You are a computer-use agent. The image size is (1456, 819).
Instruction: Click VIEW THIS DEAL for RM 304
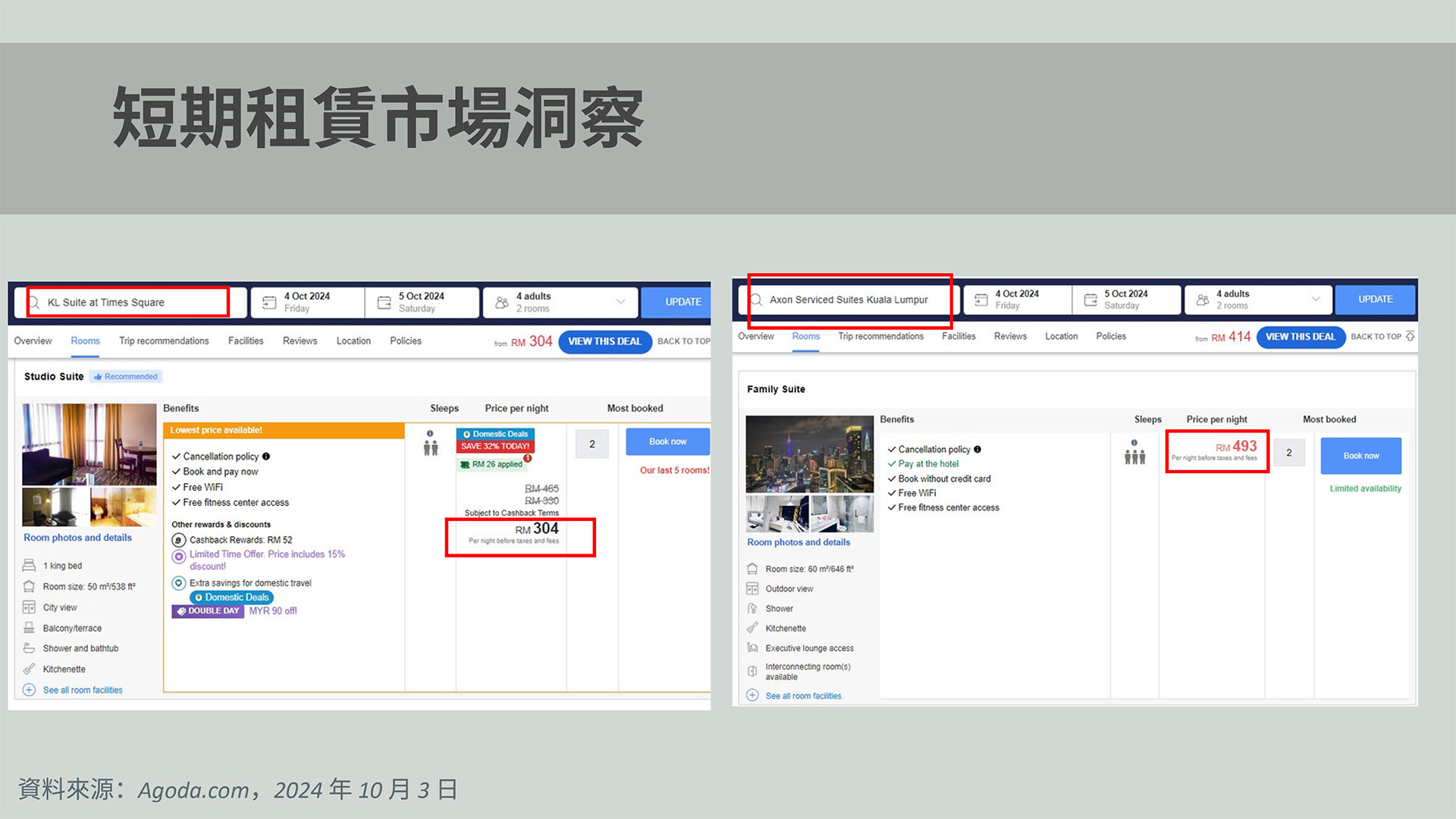[x=605, y=342]
